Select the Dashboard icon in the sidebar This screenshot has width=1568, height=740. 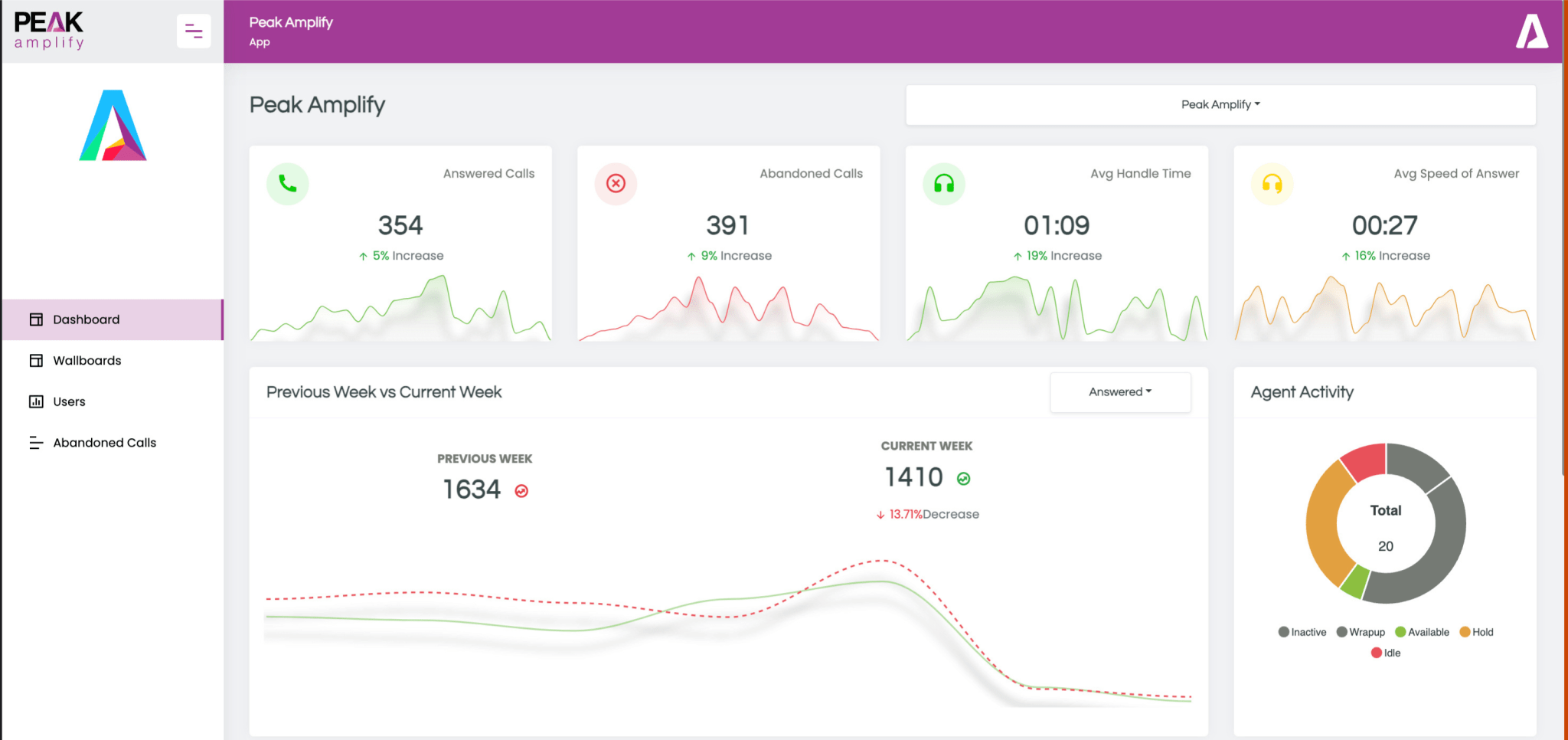click(36, 319)
